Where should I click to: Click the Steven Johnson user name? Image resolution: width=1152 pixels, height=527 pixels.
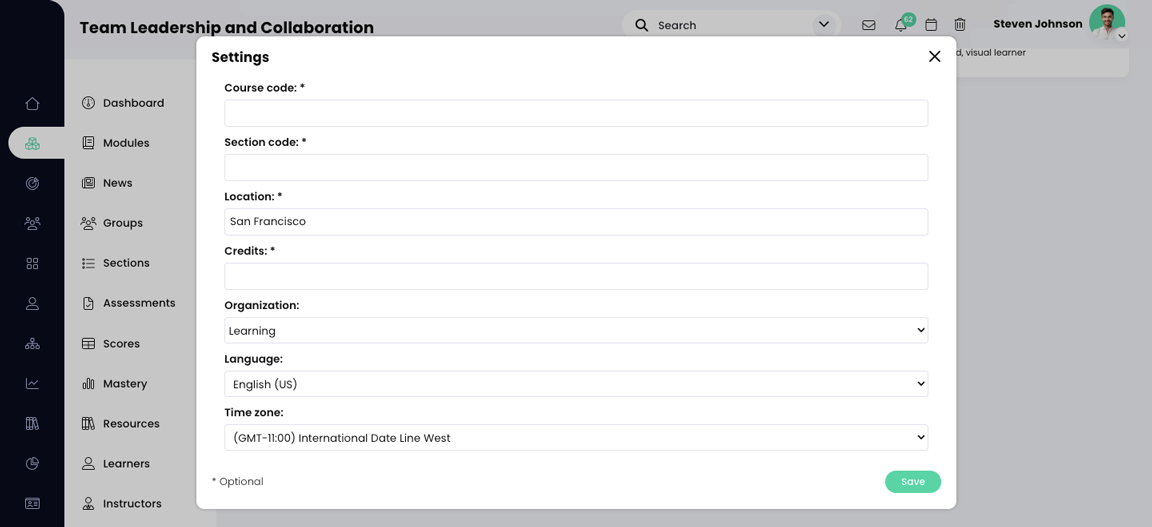1037,24
